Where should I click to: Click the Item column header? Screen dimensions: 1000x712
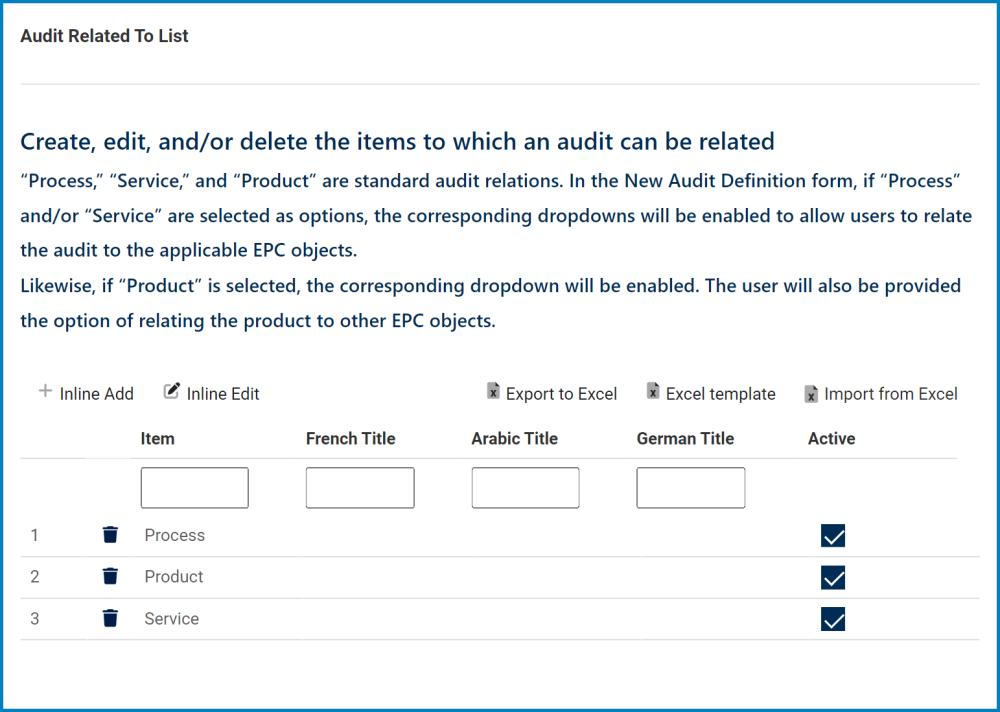pos(155,438)
